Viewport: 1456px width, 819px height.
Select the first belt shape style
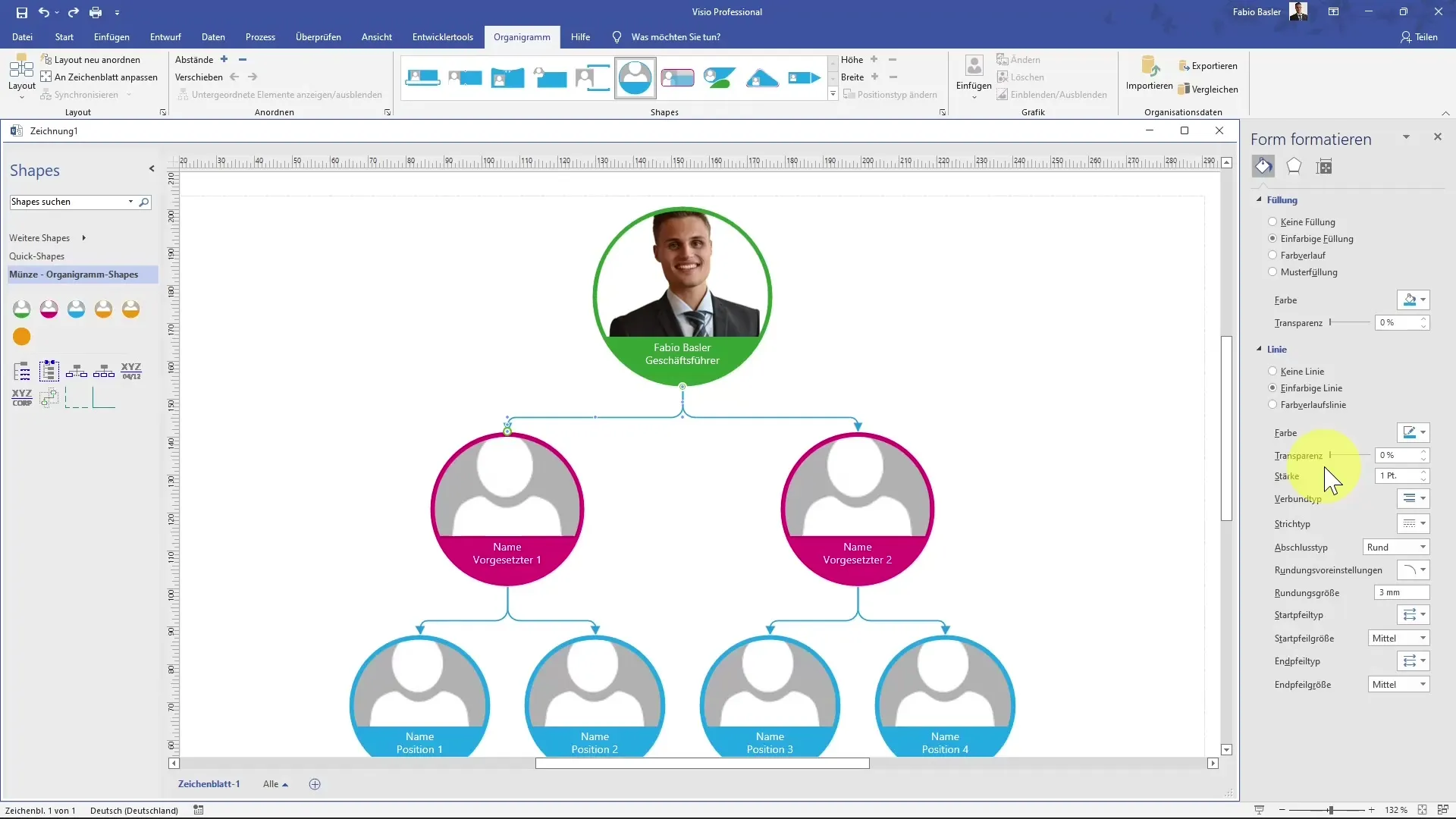(422, 77)
